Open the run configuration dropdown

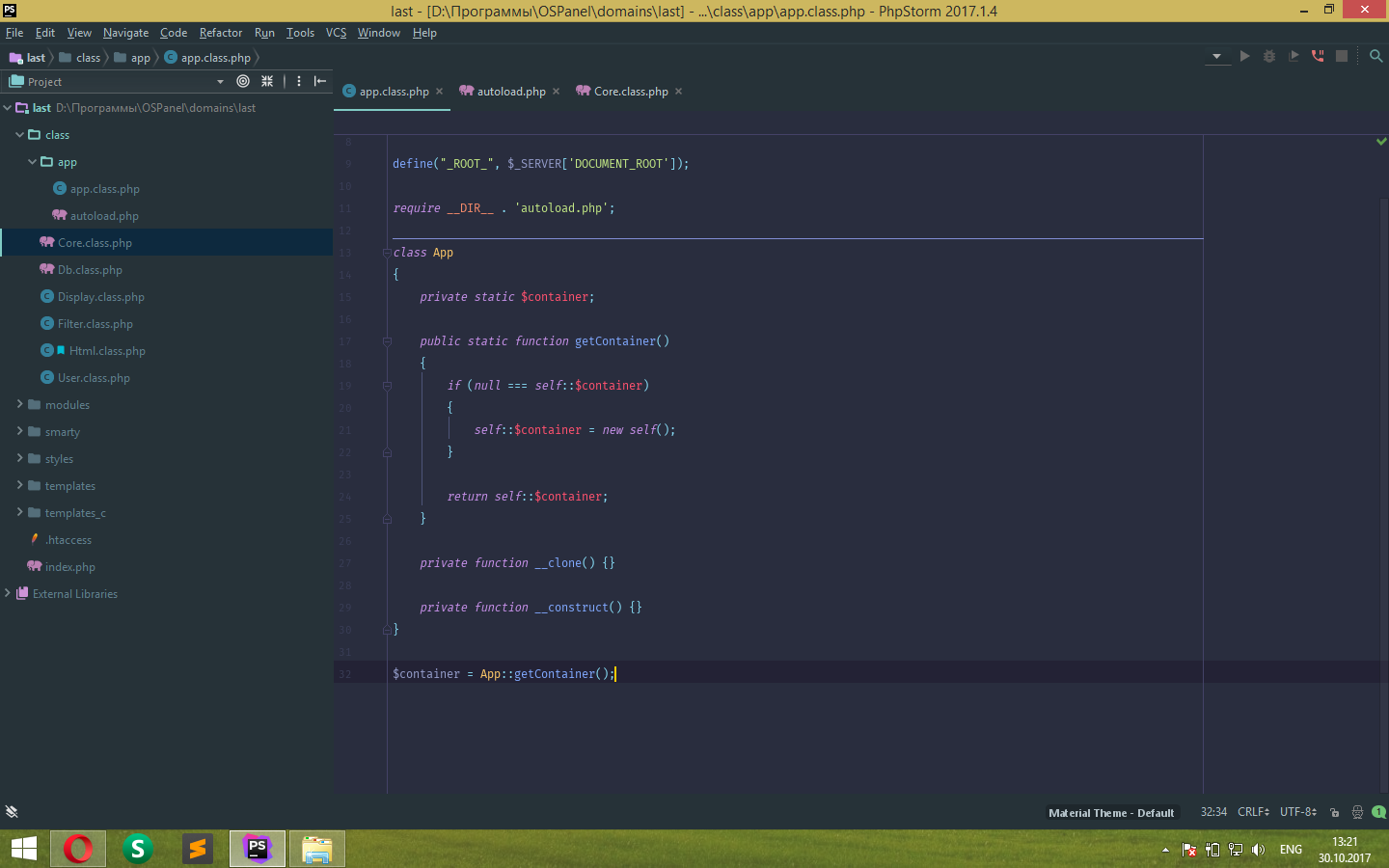click(1216, 56)
